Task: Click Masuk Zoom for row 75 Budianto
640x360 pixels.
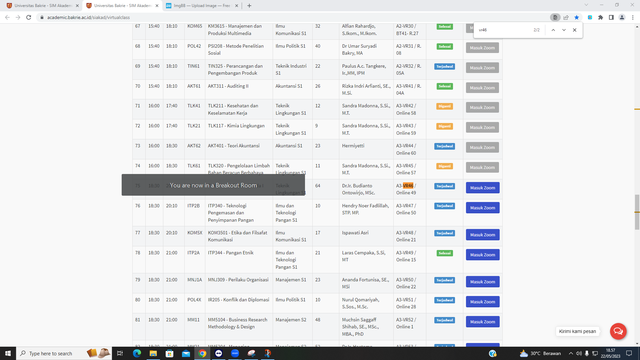Action: (x=482, y=188)
